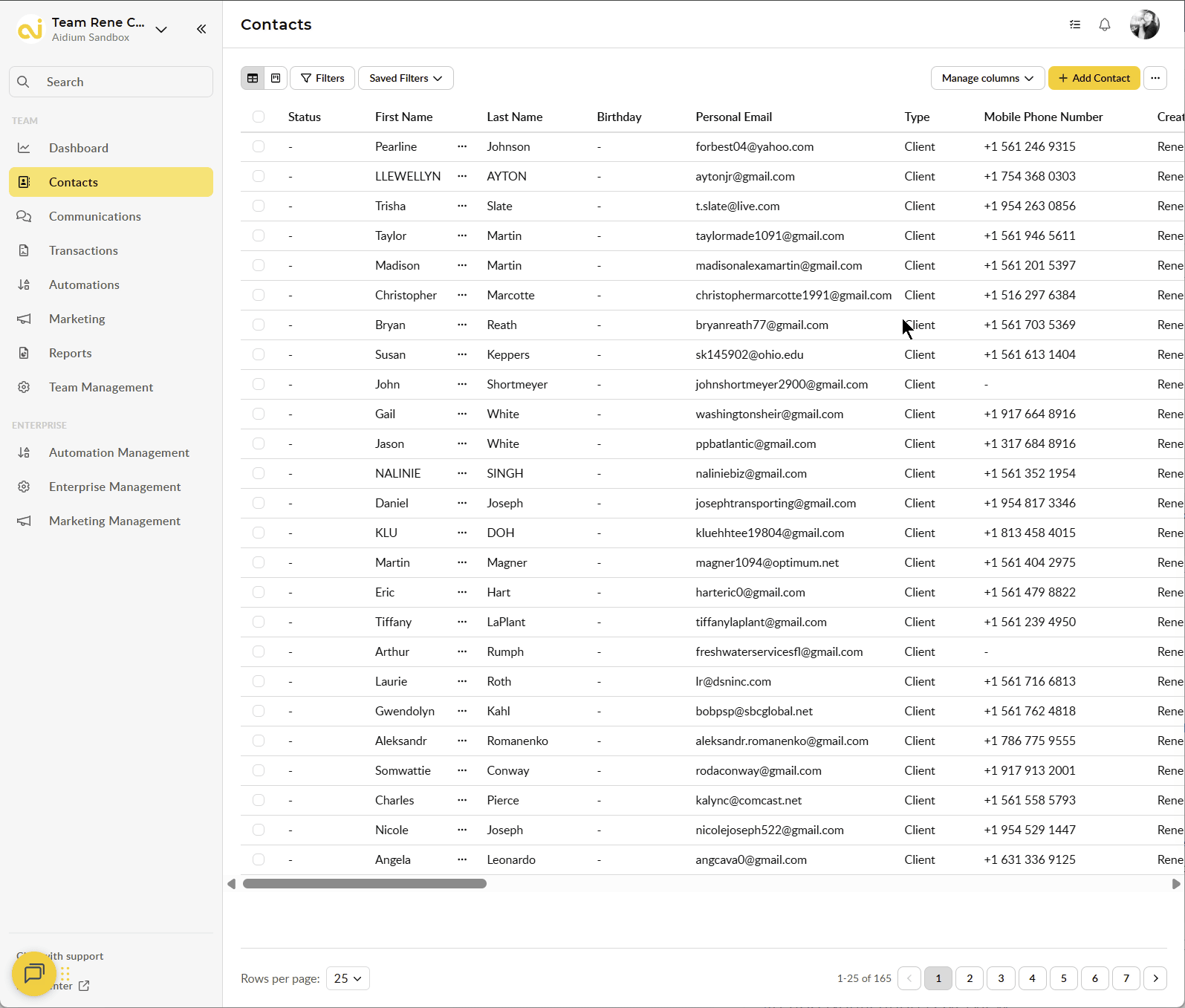Tick the checkbox for Bryan Reath
The height and width of the screenshot is (1008, 1185).
[x=259, y=325]
